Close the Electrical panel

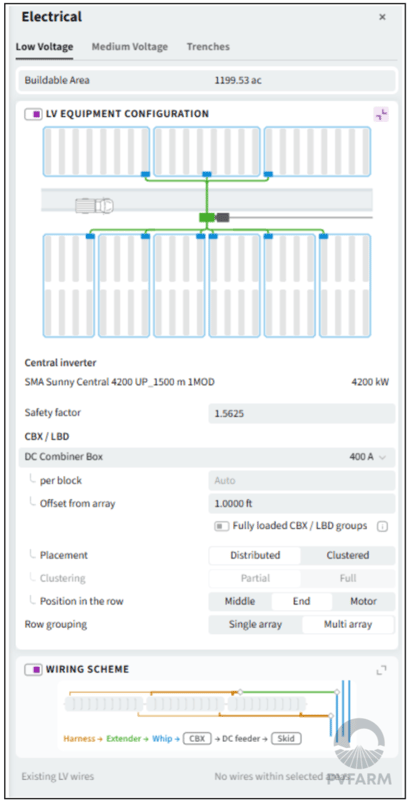click(382, 17)
